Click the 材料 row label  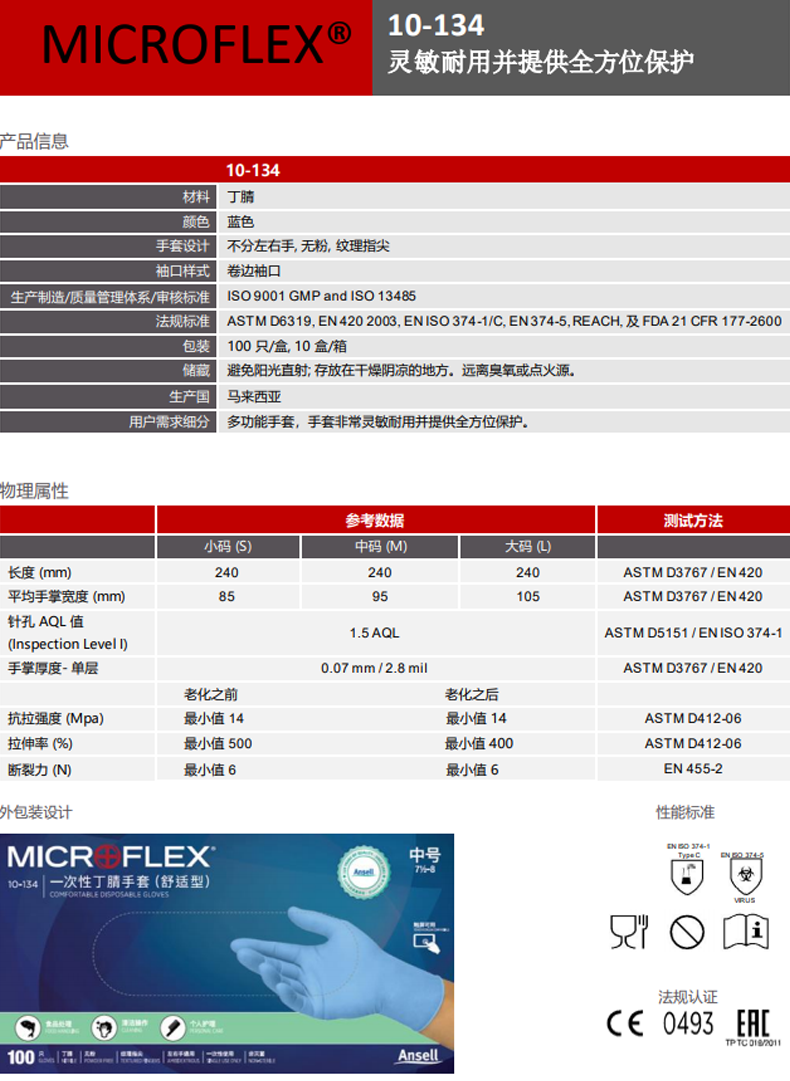(196, 197)
